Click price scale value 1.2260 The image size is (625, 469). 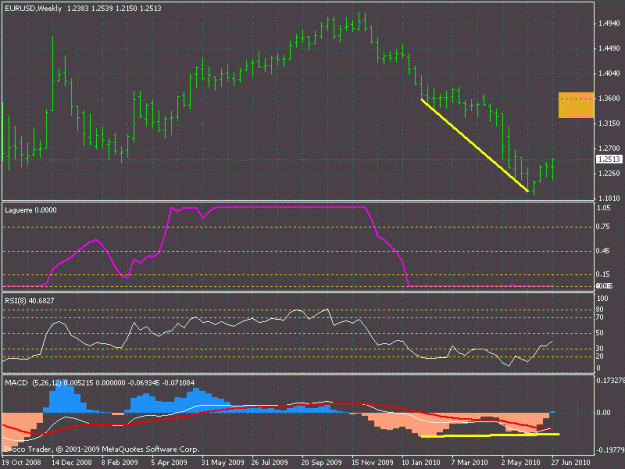click(609, 173)
